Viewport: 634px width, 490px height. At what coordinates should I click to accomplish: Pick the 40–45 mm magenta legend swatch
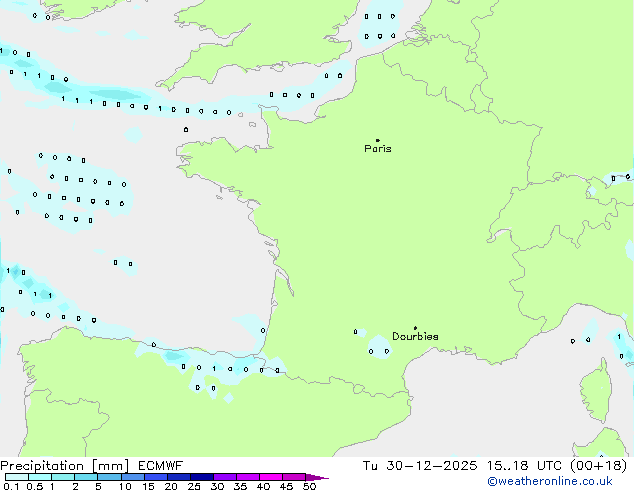pyautogui.click(x=271, y=477)
